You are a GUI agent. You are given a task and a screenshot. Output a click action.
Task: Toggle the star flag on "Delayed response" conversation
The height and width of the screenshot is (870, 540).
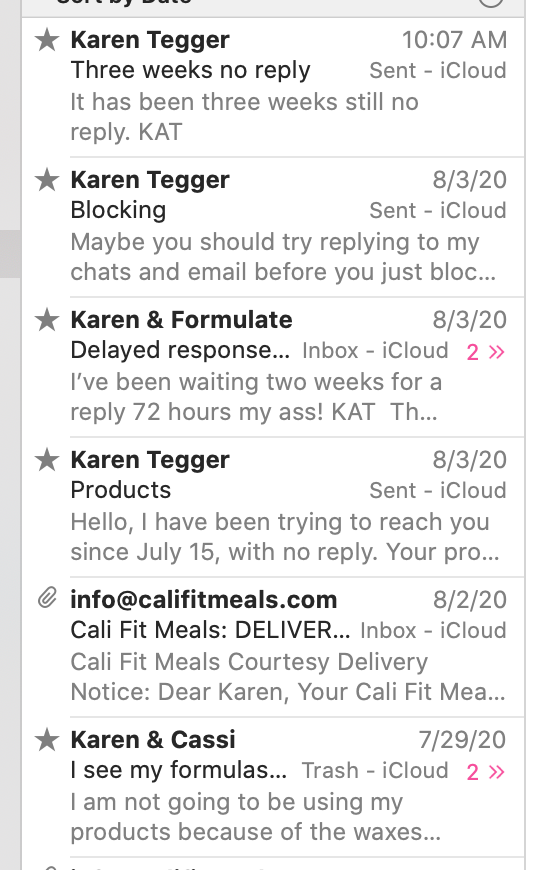[x=47, y=320]
